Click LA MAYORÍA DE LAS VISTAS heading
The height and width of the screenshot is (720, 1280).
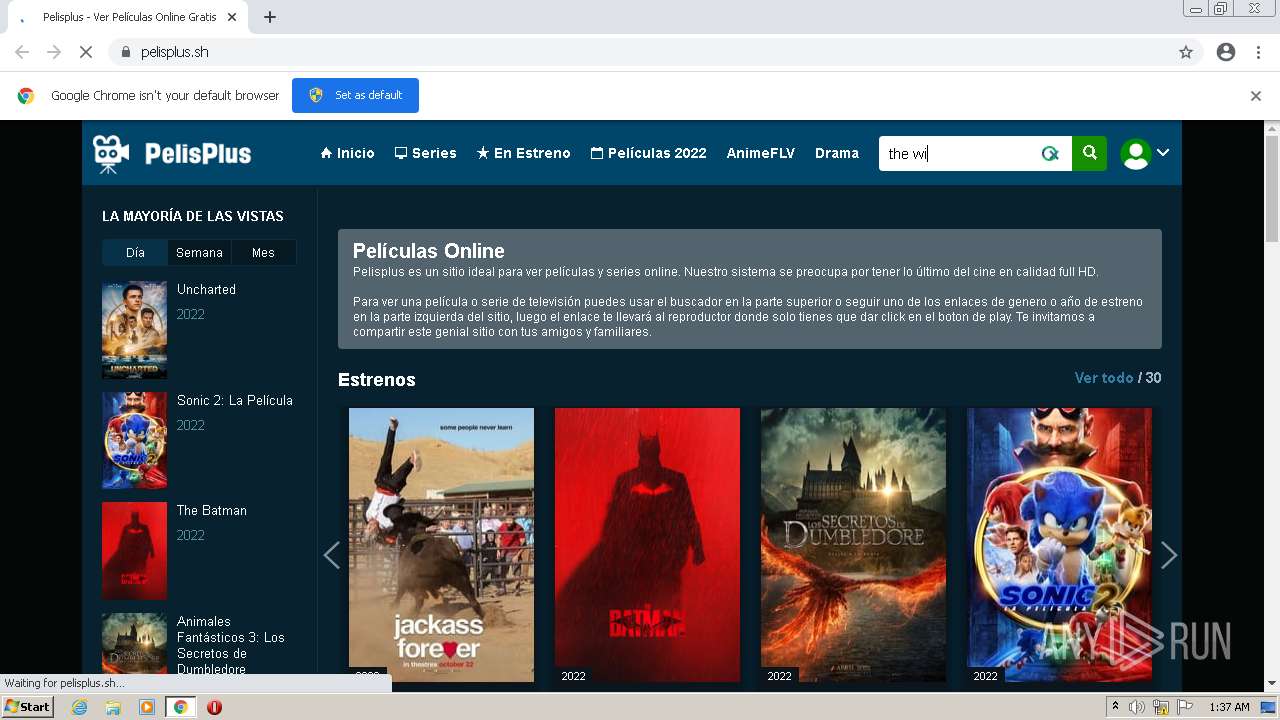click(x=193, y=216)
